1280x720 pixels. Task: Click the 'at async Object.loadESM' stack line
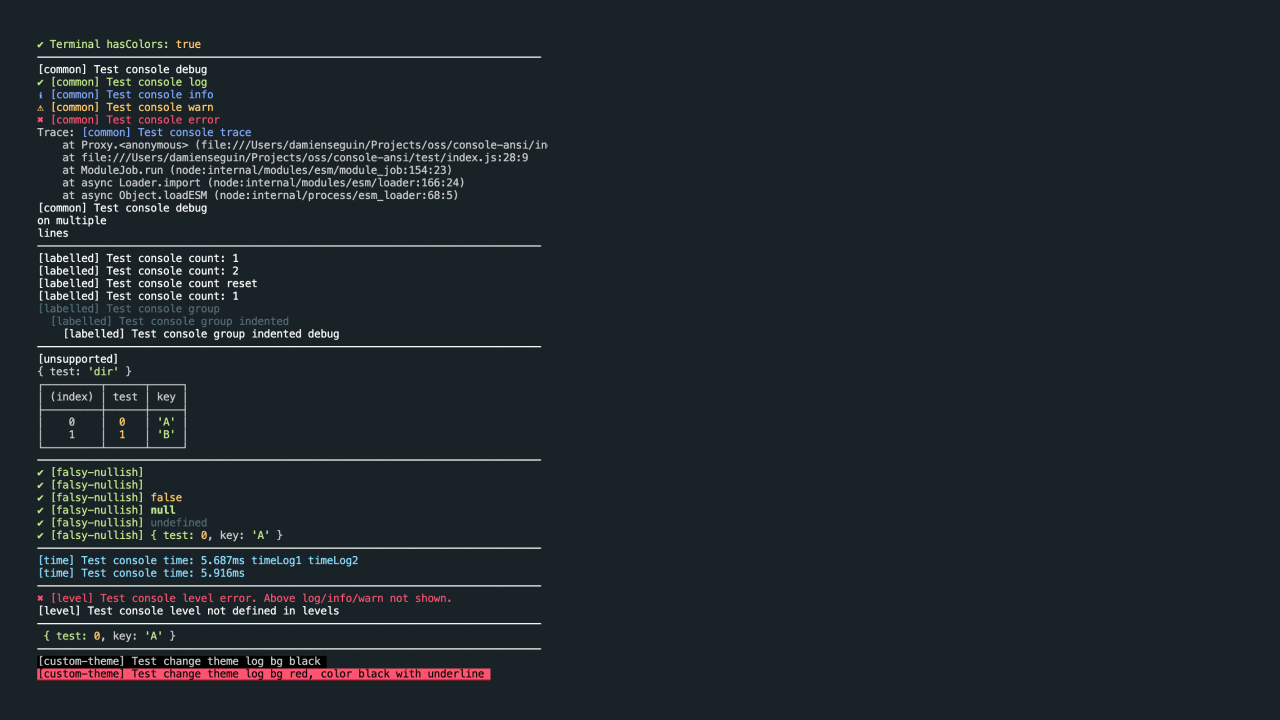pos(260,195)
